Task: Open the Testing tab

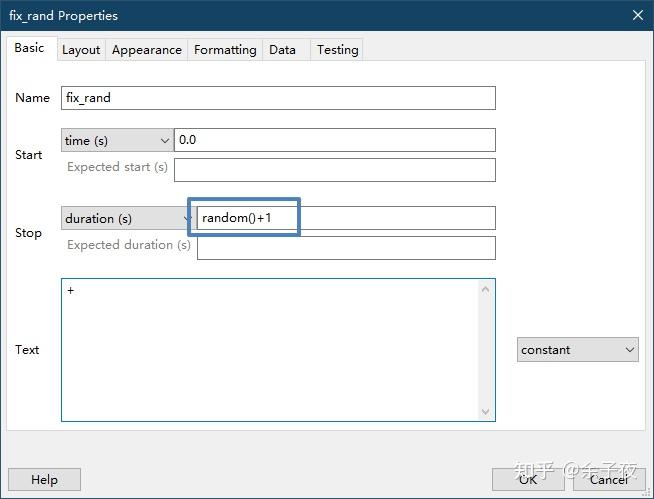Action: click(x=337, y=50)
